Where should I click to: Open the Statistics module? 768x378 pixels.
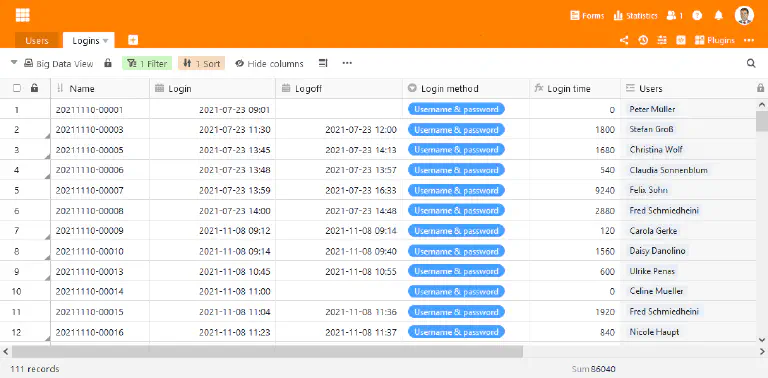(x=635, y=16)
